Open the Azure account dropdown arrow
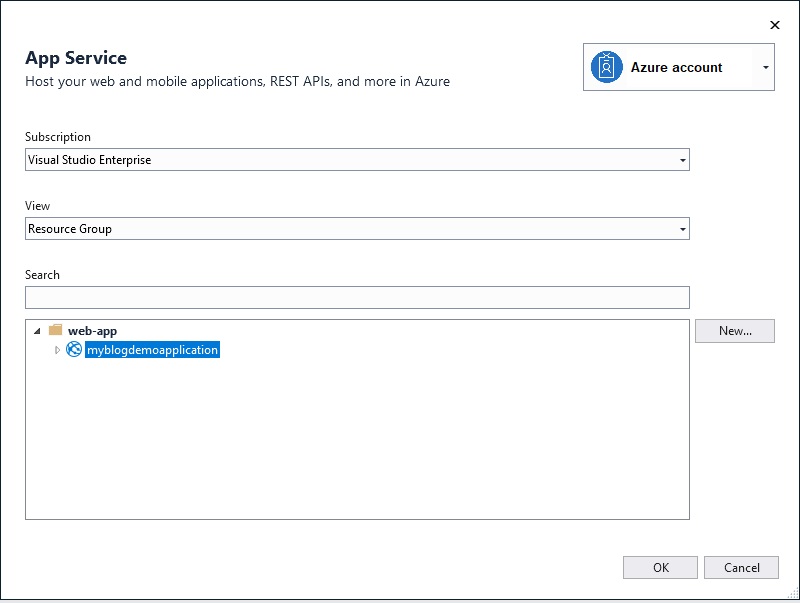 coord(765,67)
